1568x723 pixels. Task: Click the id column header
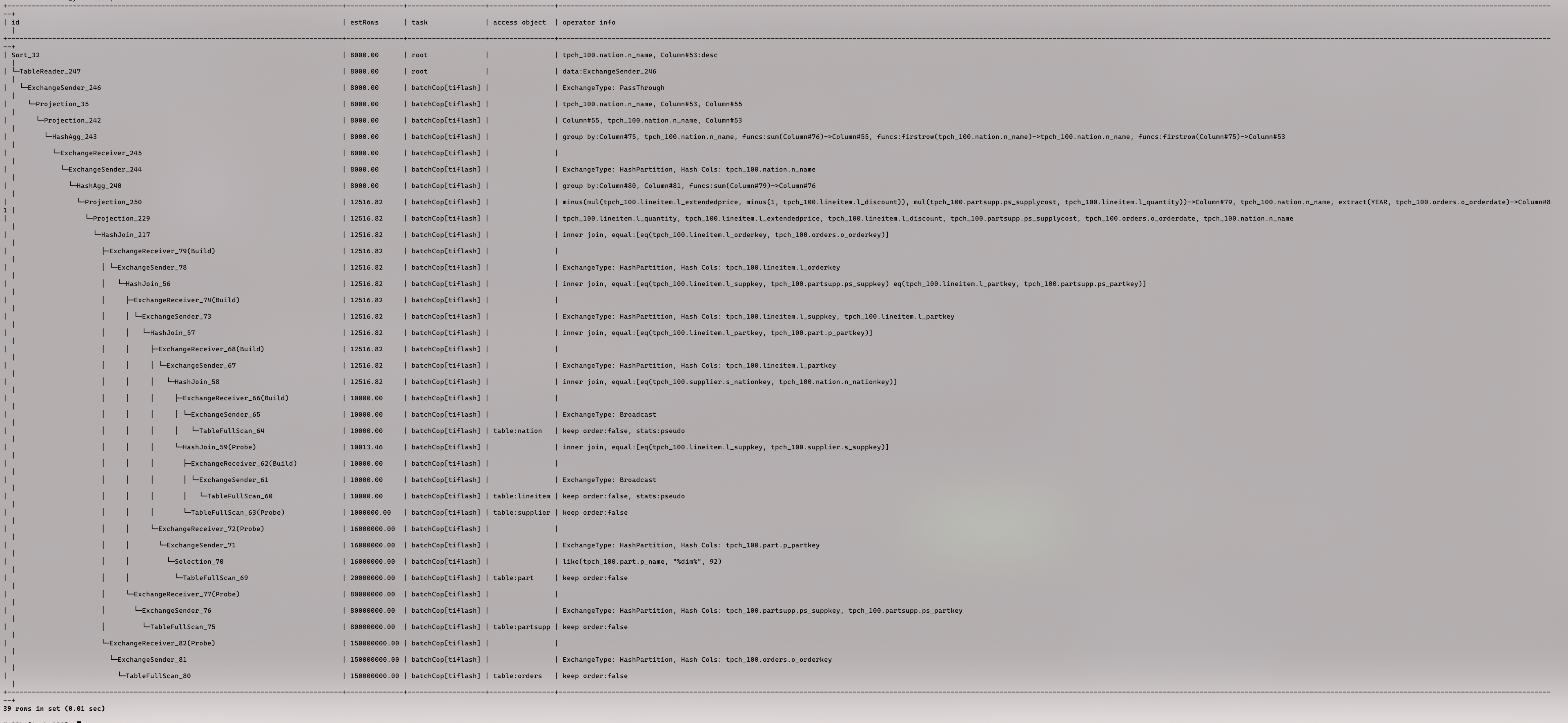pos(15,22)
